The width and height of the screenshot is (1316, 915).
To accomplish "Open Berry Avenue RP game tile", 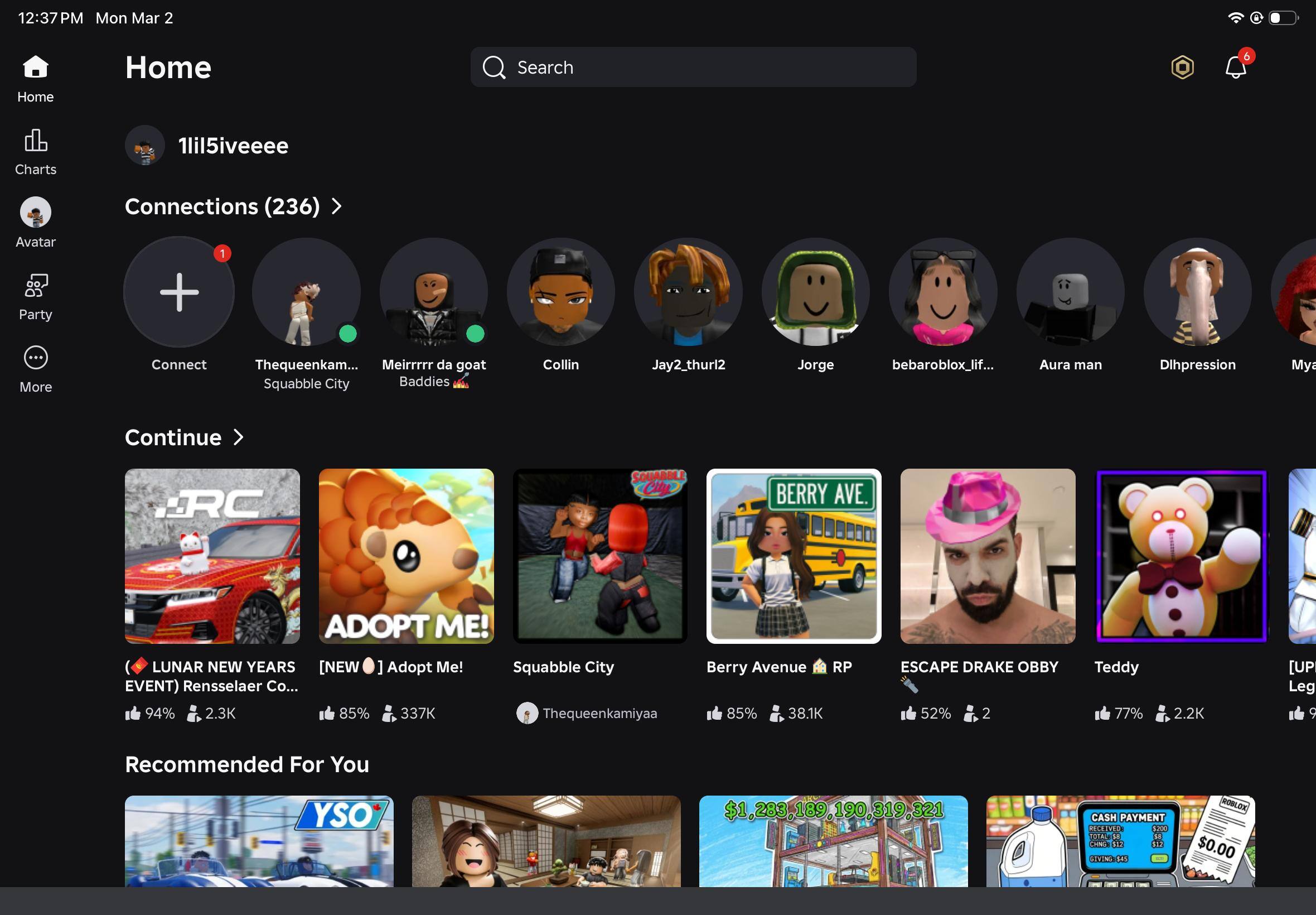I will (x=794, y=556).
